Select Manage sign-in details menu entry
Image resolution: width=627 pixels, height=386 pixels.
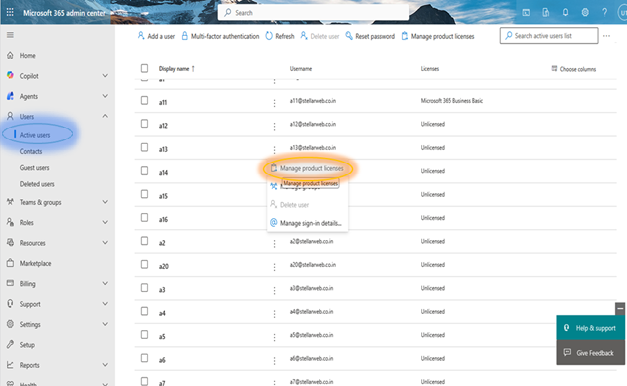pos(306,223)
